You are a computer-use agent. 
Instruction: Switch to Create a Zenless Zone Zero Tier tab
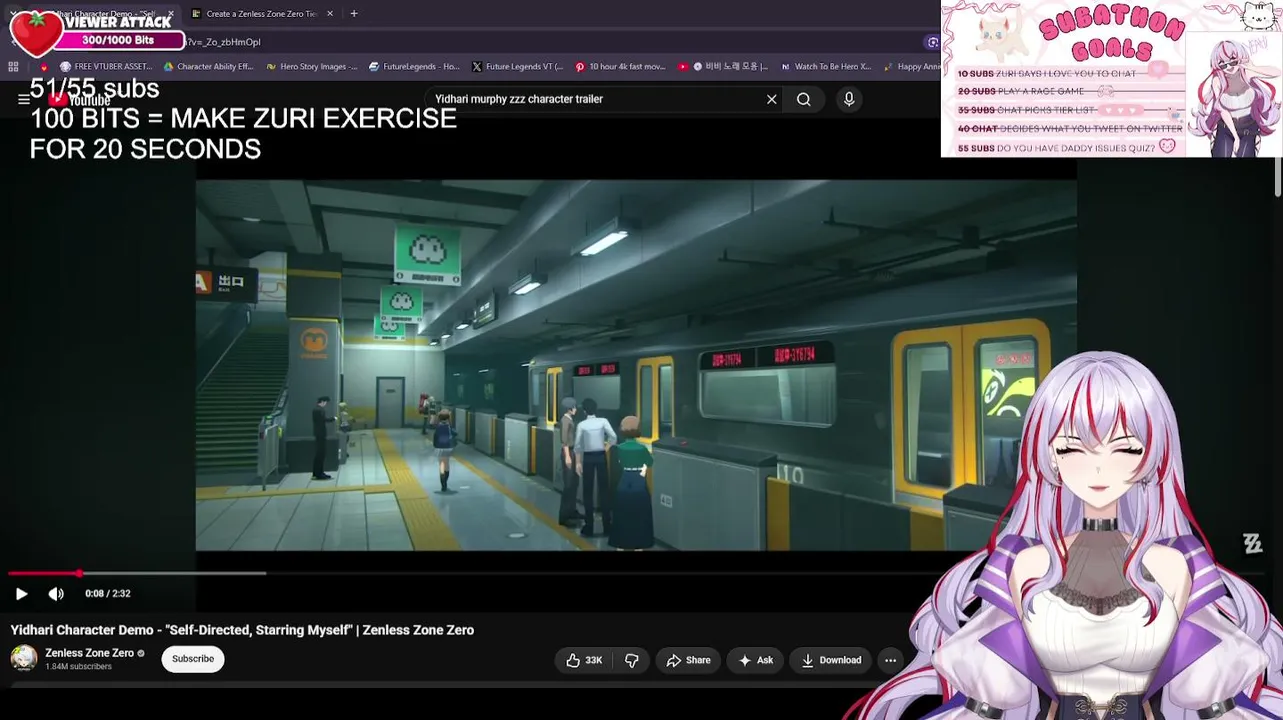pos(260,14)
